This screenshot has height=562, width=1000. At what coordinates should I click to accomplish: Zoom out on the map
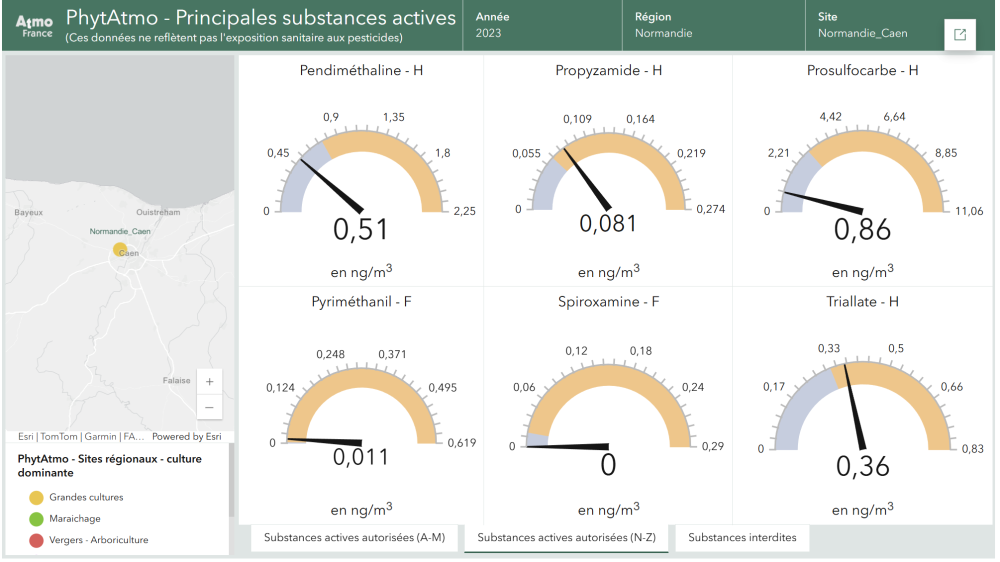pos(209,407)
